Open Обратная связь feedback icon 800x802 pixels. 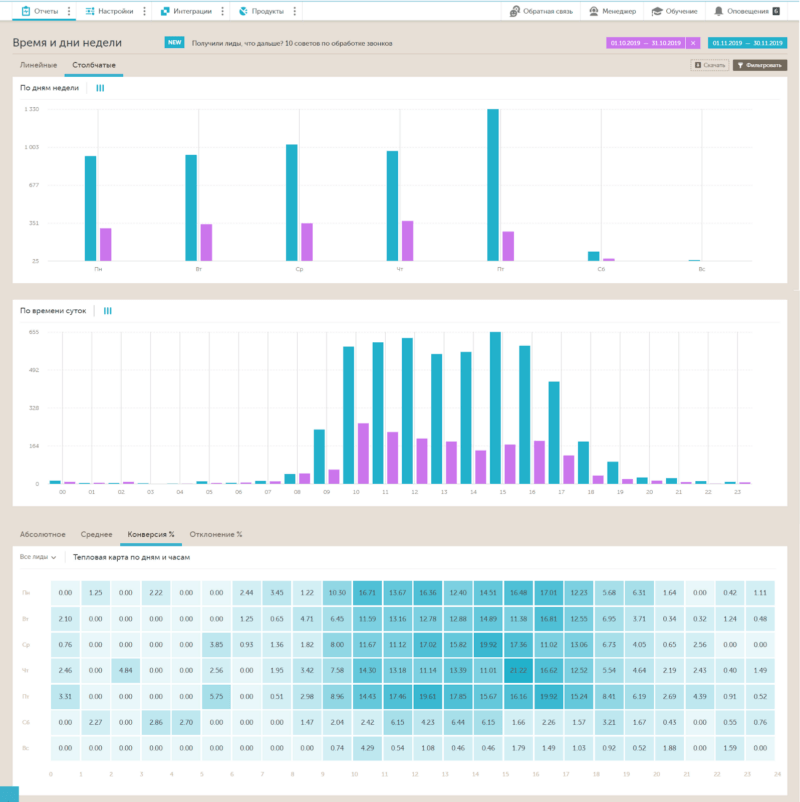[x=515, y=11]
